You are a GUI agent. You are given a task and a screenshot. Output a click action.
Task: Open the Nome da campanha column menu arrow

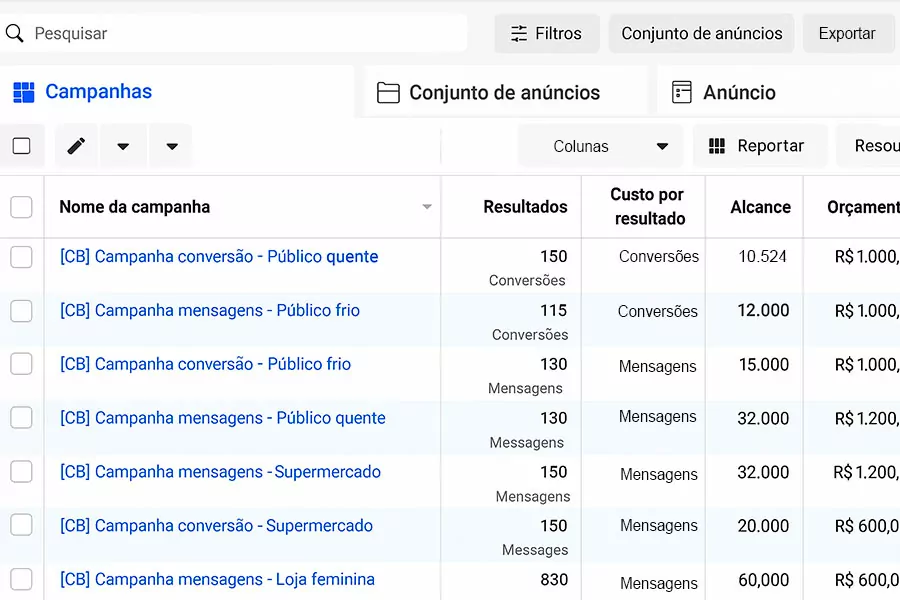pos(426,207)
